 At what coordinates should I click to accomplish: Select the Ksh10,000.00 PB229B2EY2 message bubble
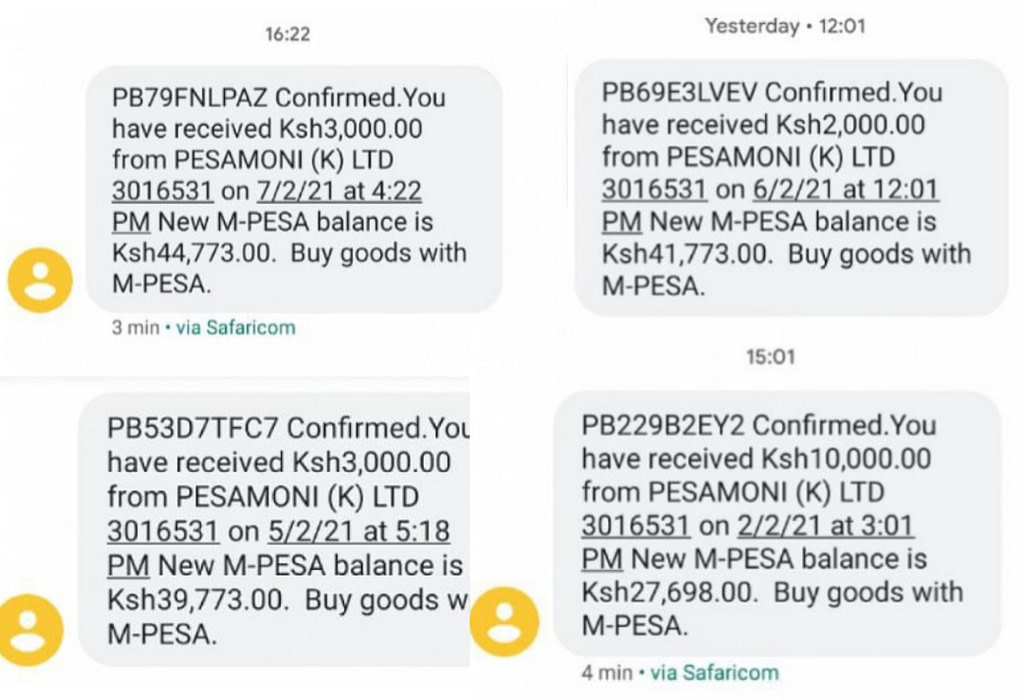(777, 524)
